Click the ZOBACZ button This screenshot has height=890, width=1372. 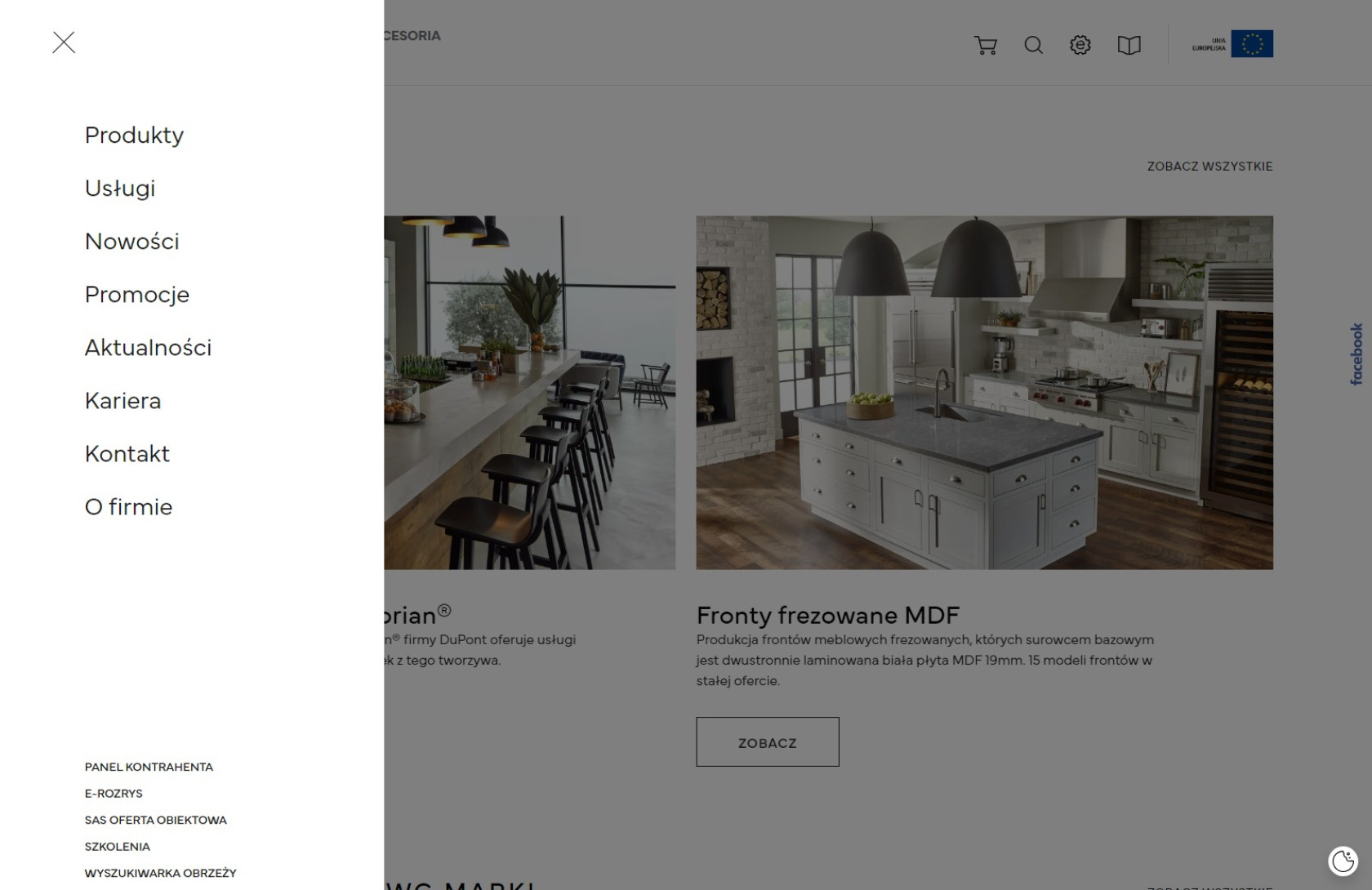click(768, 742)
